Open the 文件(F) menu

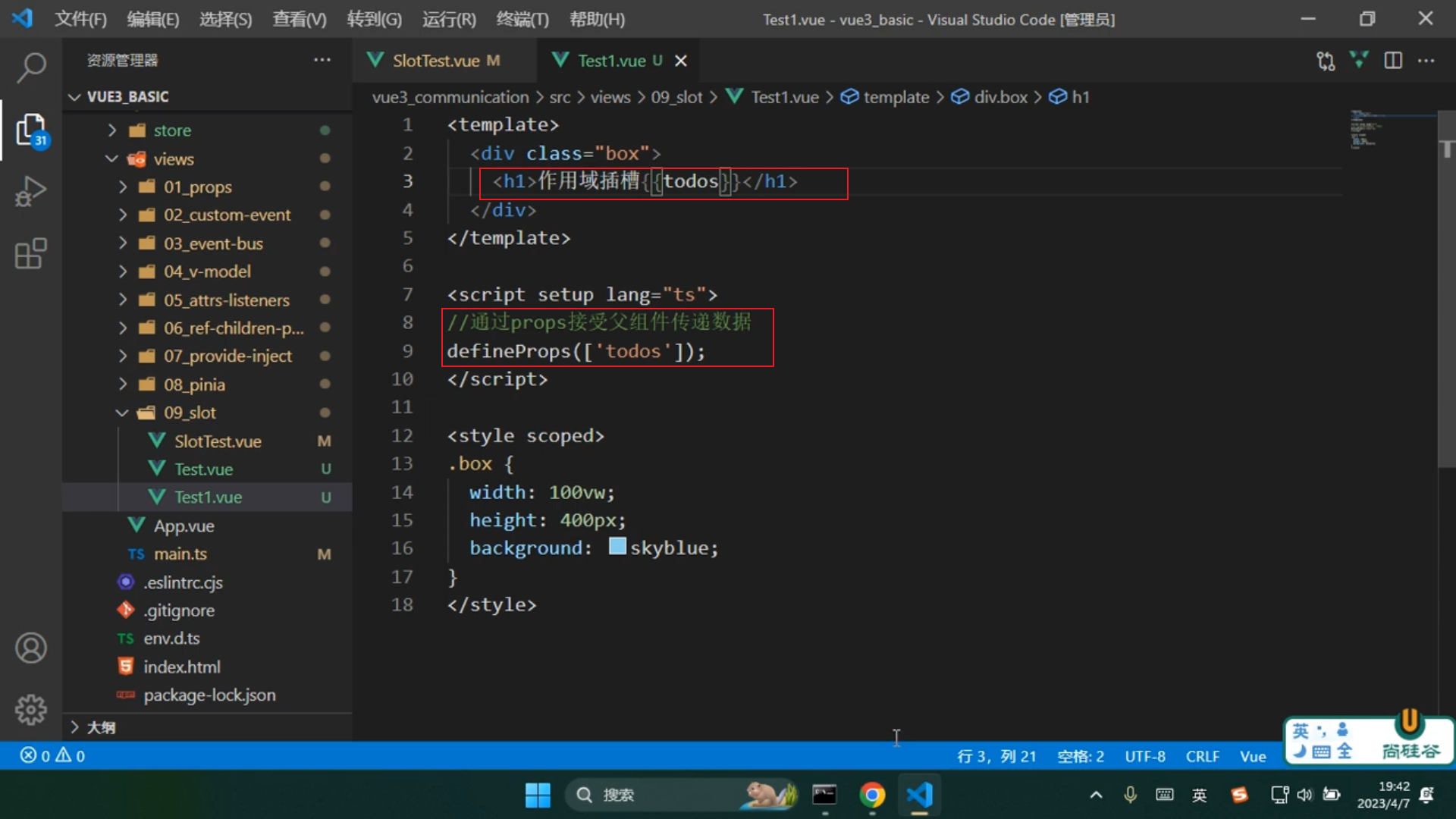point(80,19)
